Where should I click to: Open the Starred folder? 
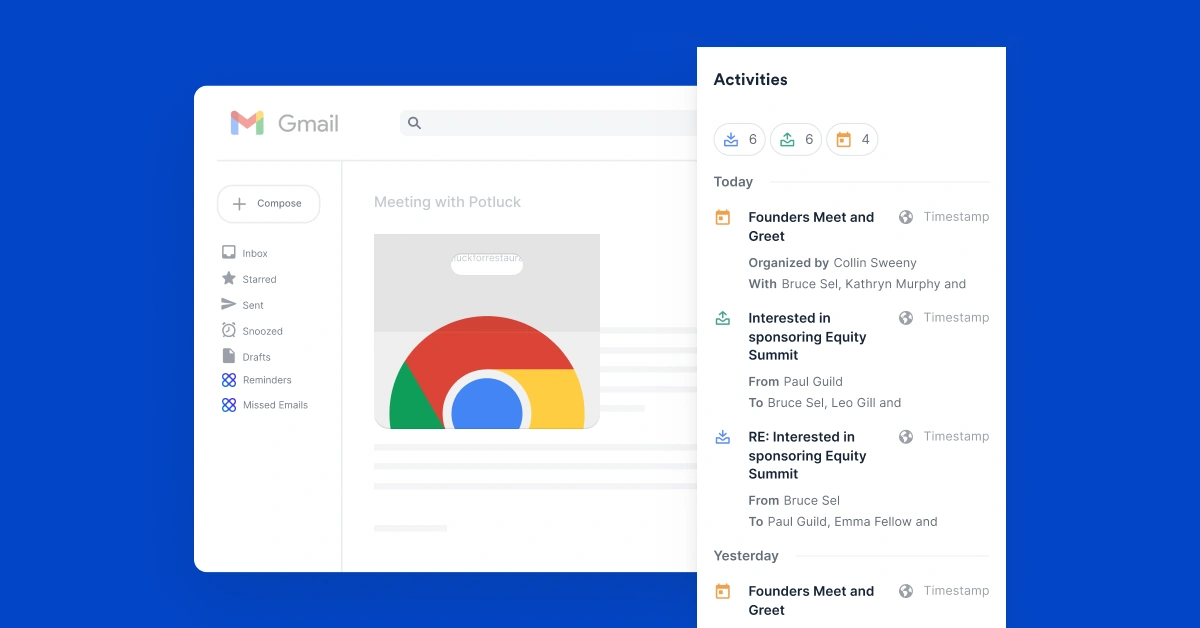(259, 280)
